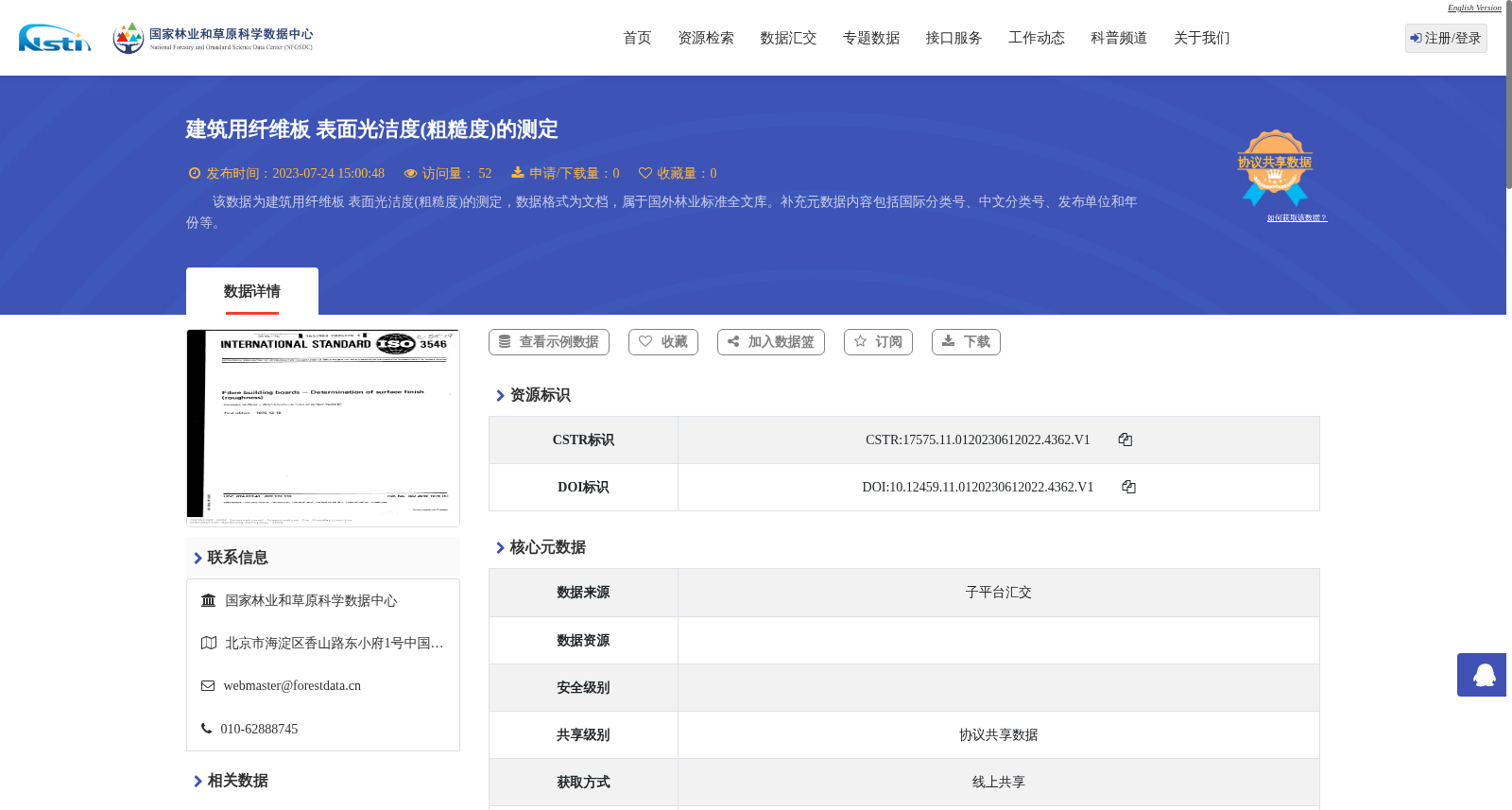Switch to the English Version link
Screen dimensions: 1512x810
(x=1474, y=8)
